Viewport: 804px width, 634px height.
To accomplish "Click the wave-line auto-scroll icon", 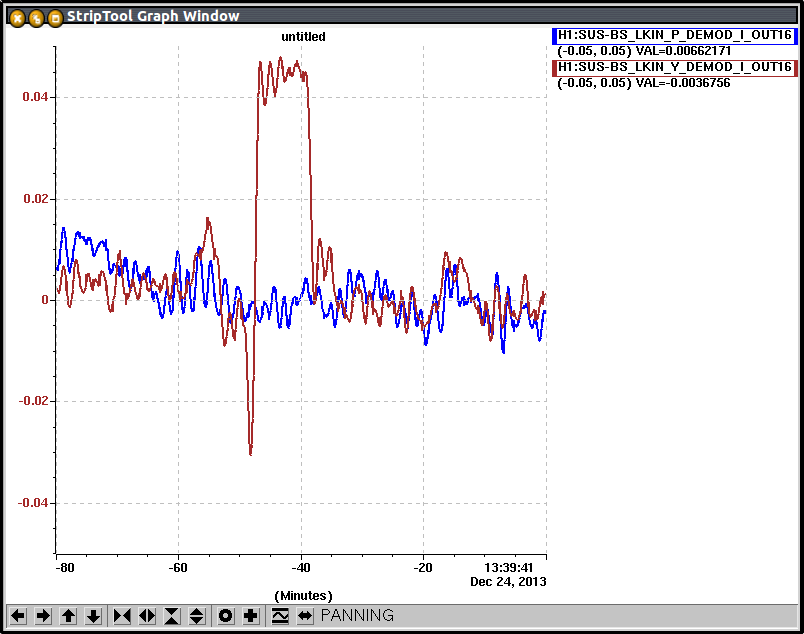I will tap(280, 616).
